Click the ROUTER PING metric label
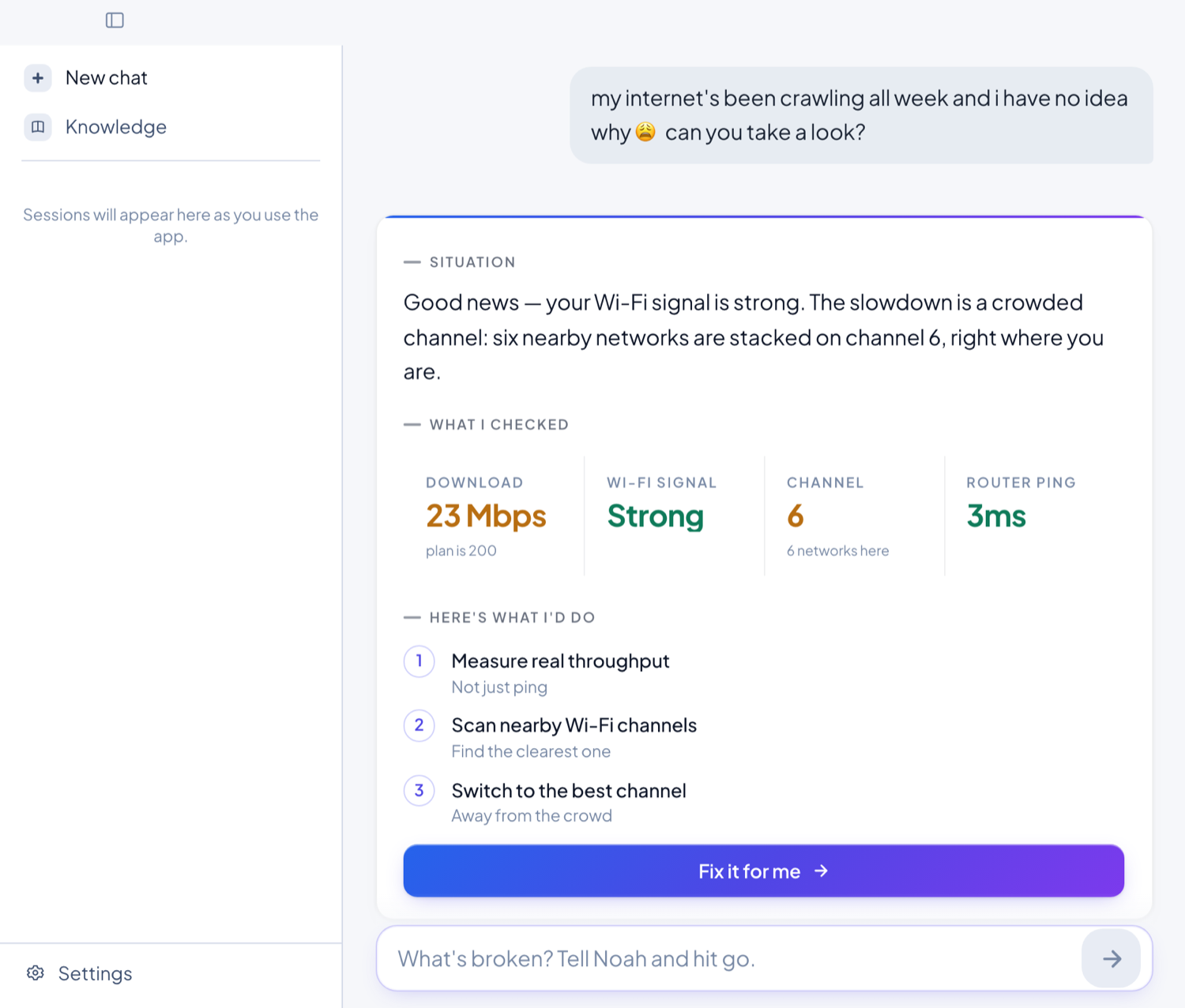The width and height of the screenshot is (1185, 1008). (x=1021, y=483)
